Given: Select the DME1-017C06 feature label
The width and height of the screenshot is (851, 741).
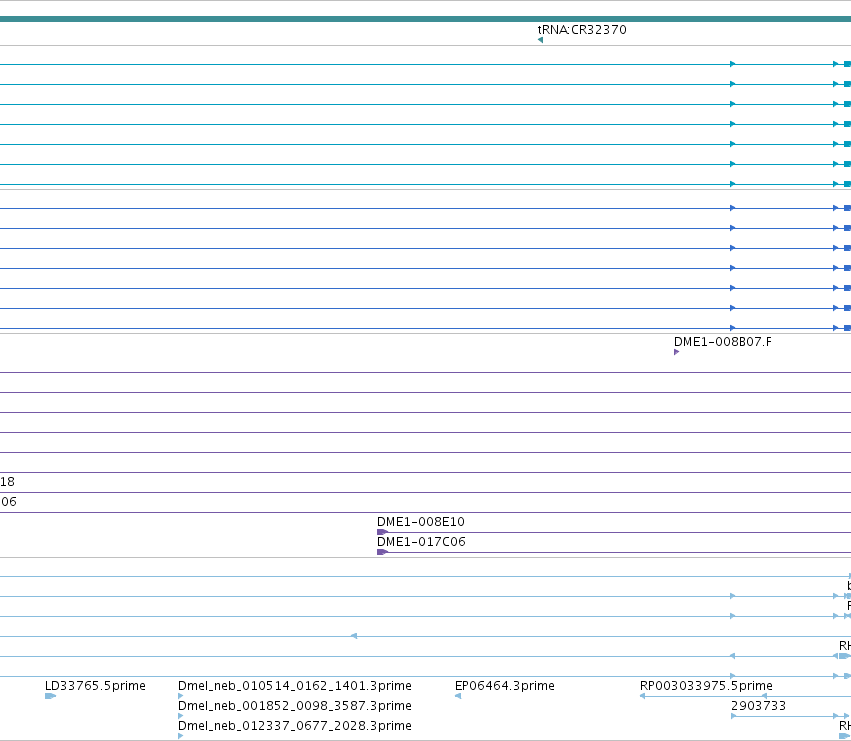Looking at the screenshot, I should (421, 542).
